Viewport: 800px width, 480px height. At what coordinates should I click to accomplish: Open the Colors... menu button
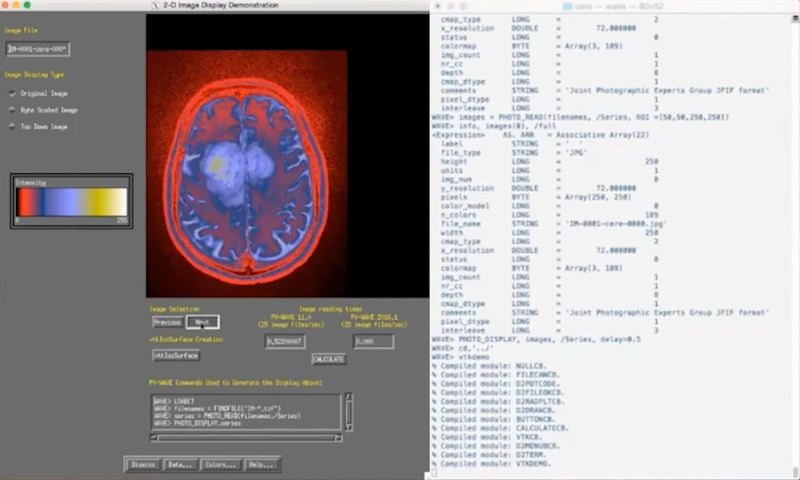click(x=220, y=465)
